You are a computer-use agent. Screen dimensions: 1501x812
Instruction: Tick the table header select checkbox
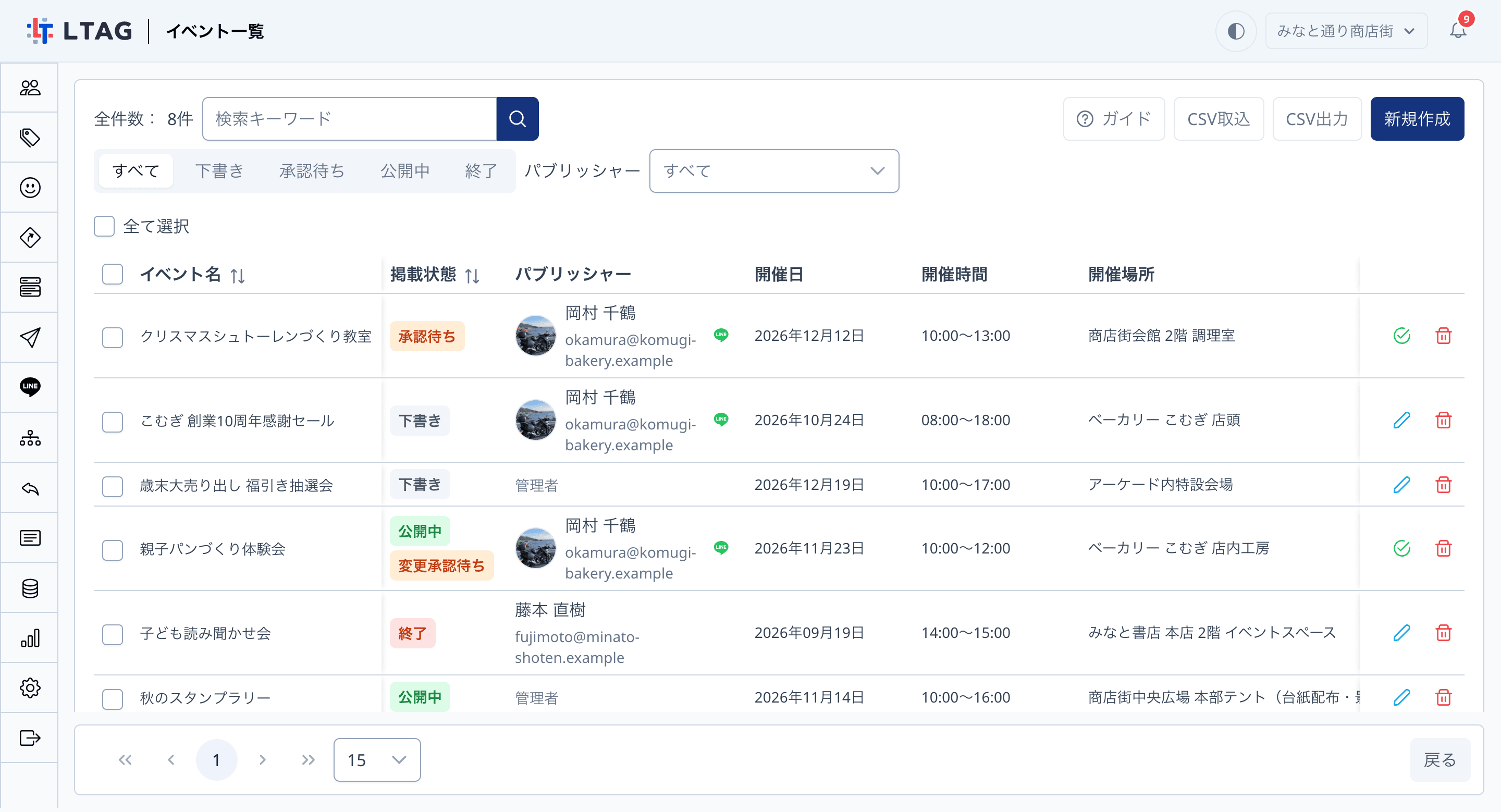coord(113,274)
